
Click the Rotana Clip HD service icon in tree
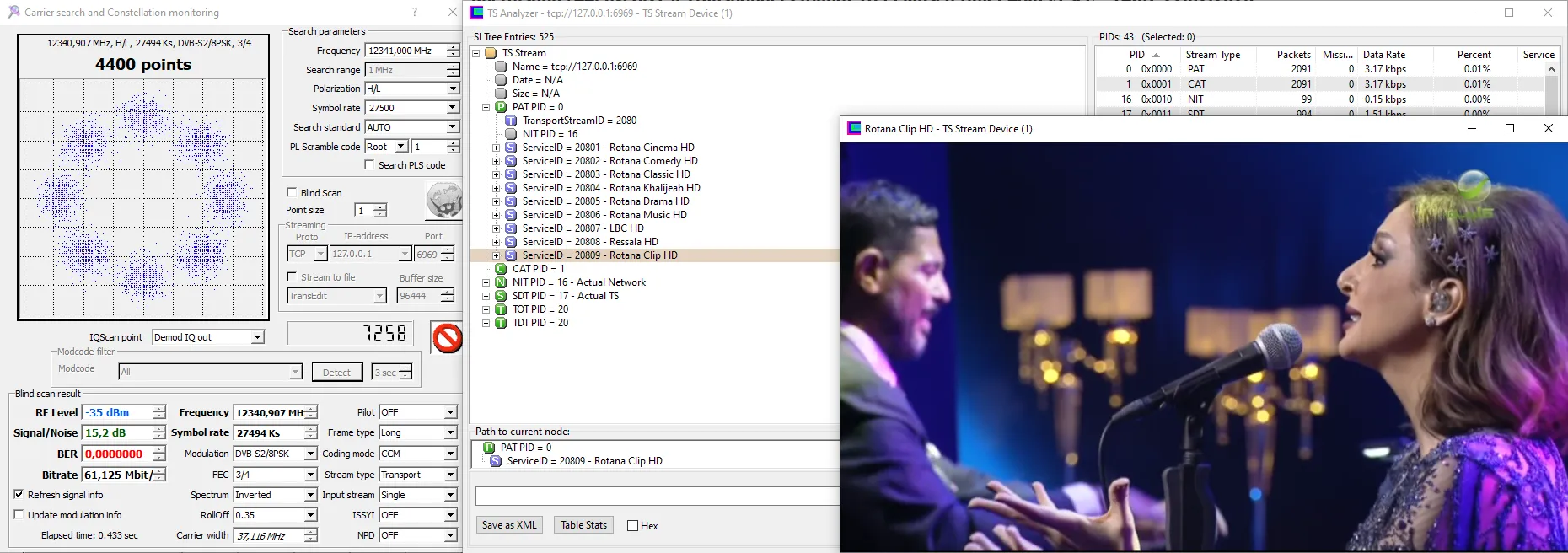[x=511, y=255]
